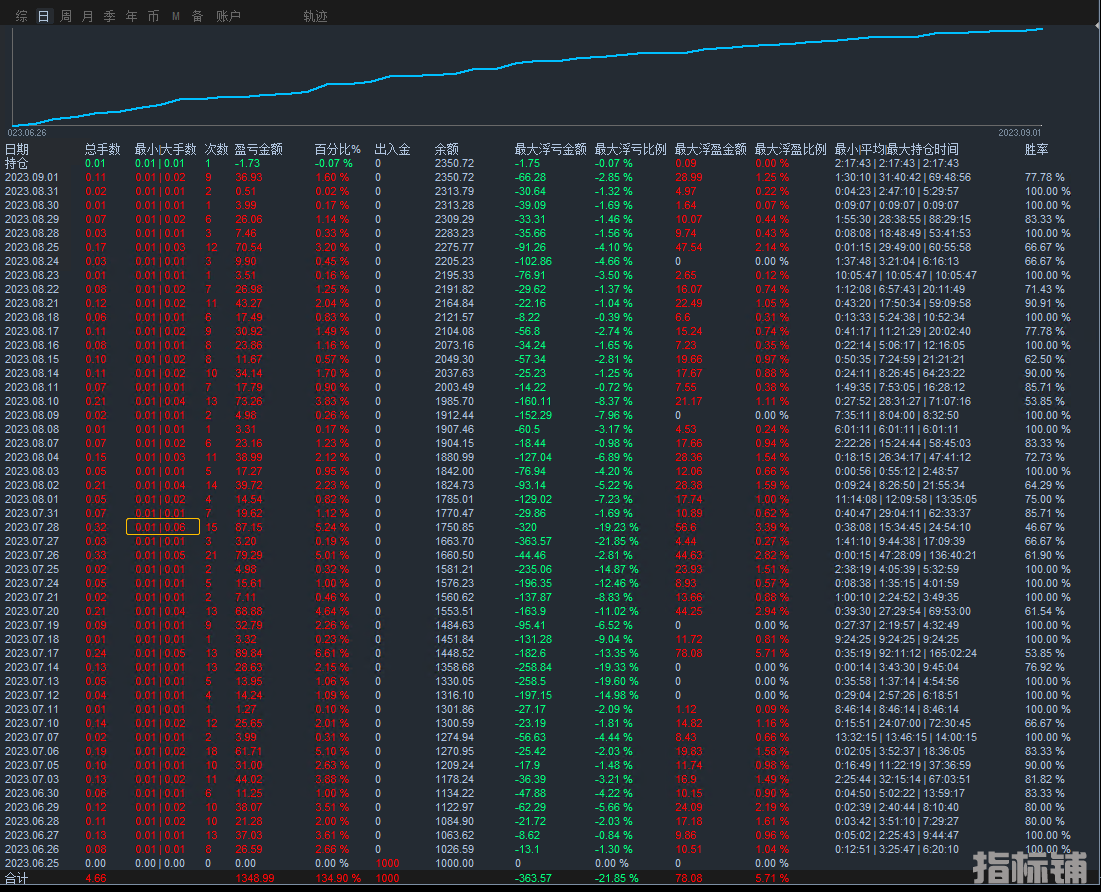Click the 日期 column header
This screenshot has width=1101, height=892.
pos(17,149)
